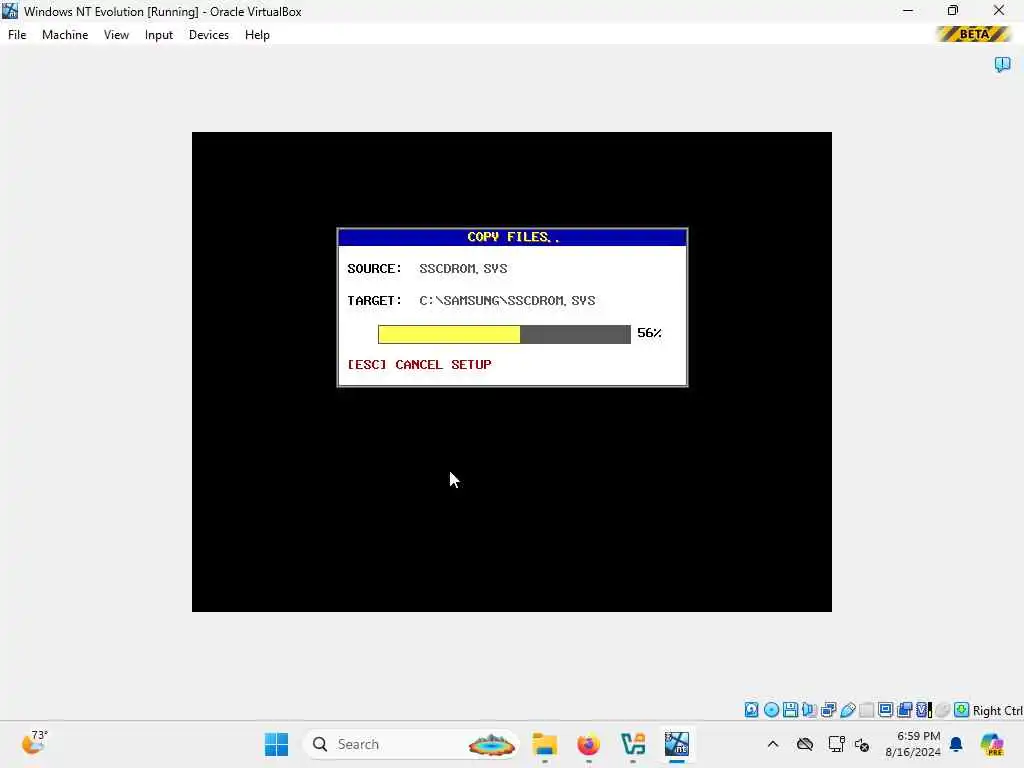Viewport: 1024px width, 768px height.
Task: Click the greyed-out mouse integration icon
Action: click(942, 710)
